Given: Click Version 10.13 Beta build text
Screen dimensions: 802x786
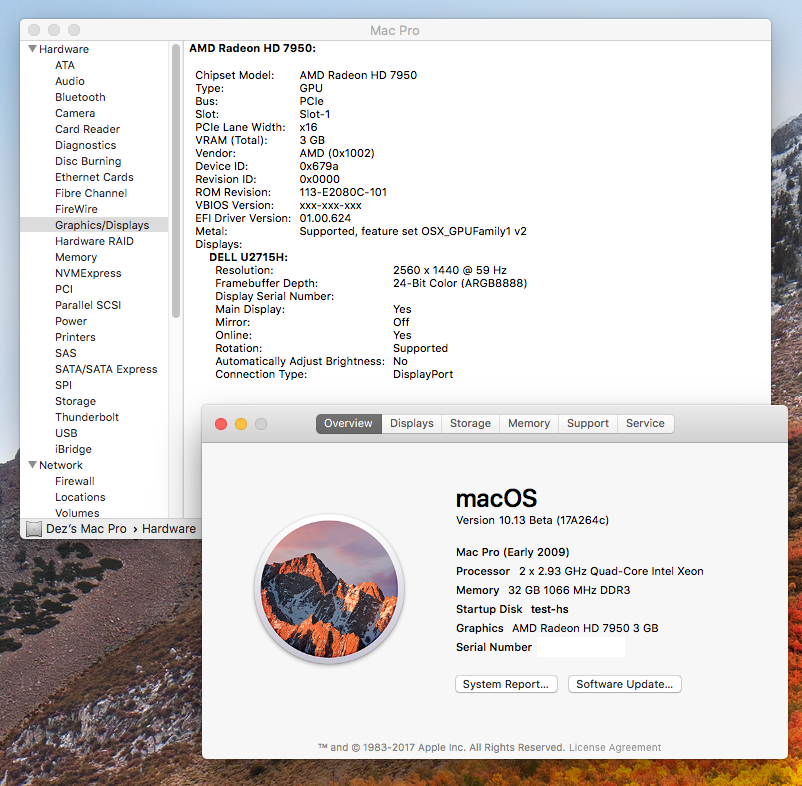Looking at the screenshot, I should pyautogui.click(x=532, y=520).
